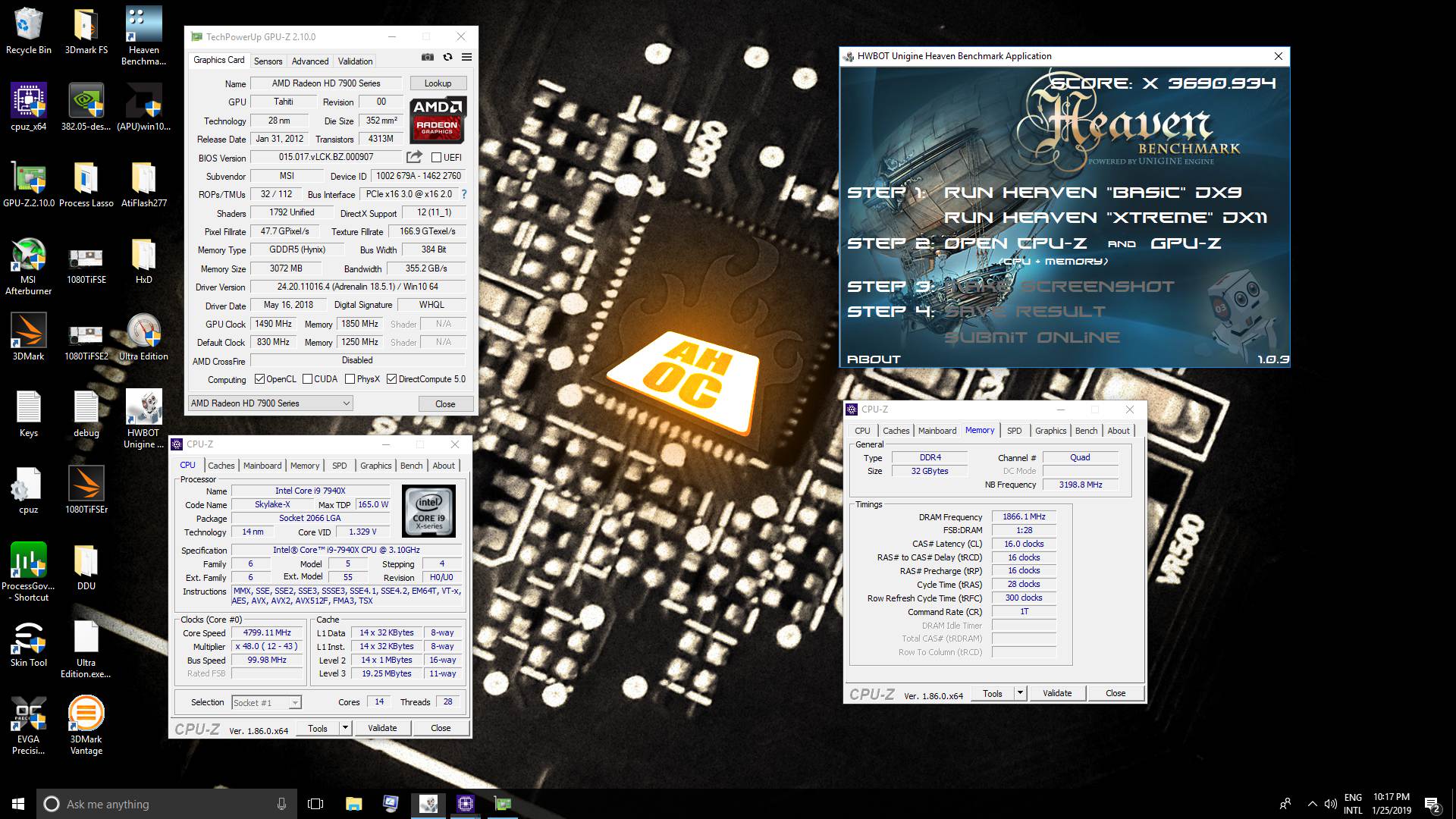Expand Tools dropdown arrow in CPU-Z Memory window
Screen dimensions: 1456x819
1020,693
